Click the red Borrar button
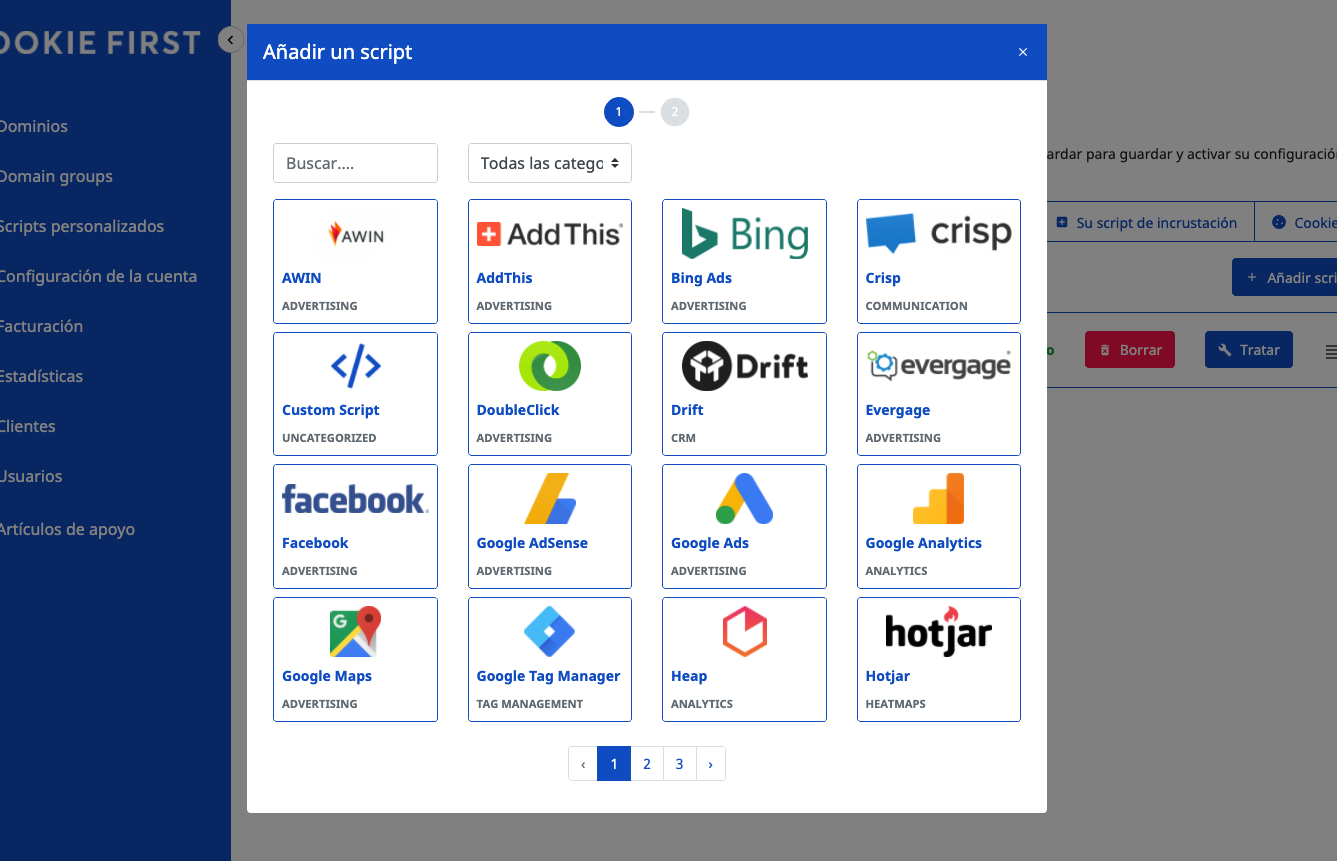Image resolution: width=1337 pixels, height=861 pixels. 1130,350
